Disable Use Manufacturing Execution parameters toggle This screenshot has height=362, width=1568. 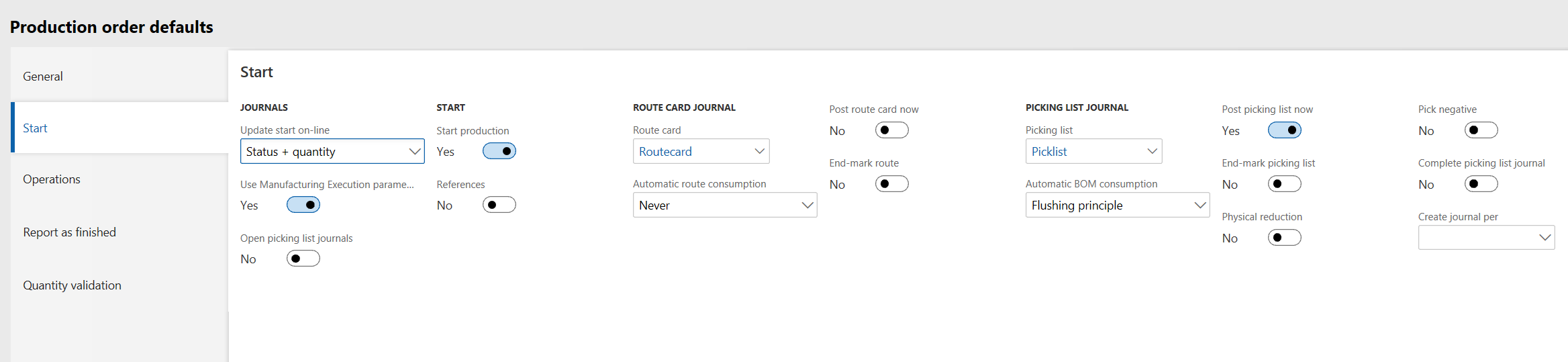303,205
